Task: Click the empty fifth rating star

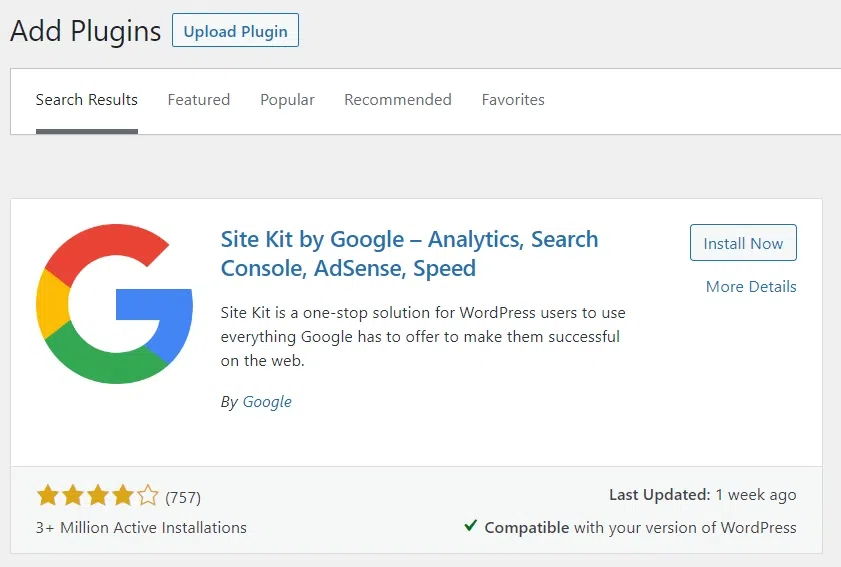Action: [x=147, y=495]
